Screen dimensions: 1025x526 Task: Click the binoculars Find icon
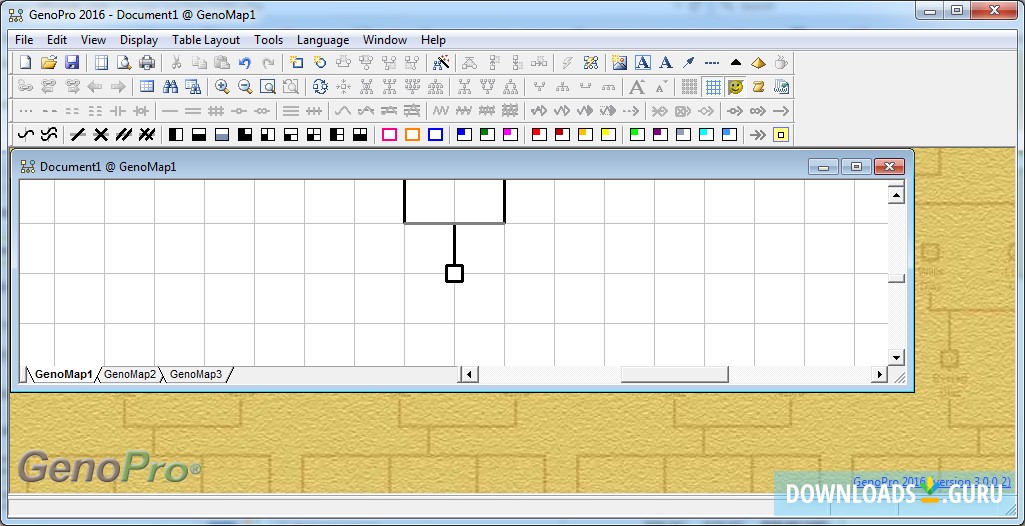pyautogui.click(x=171, y=87)
